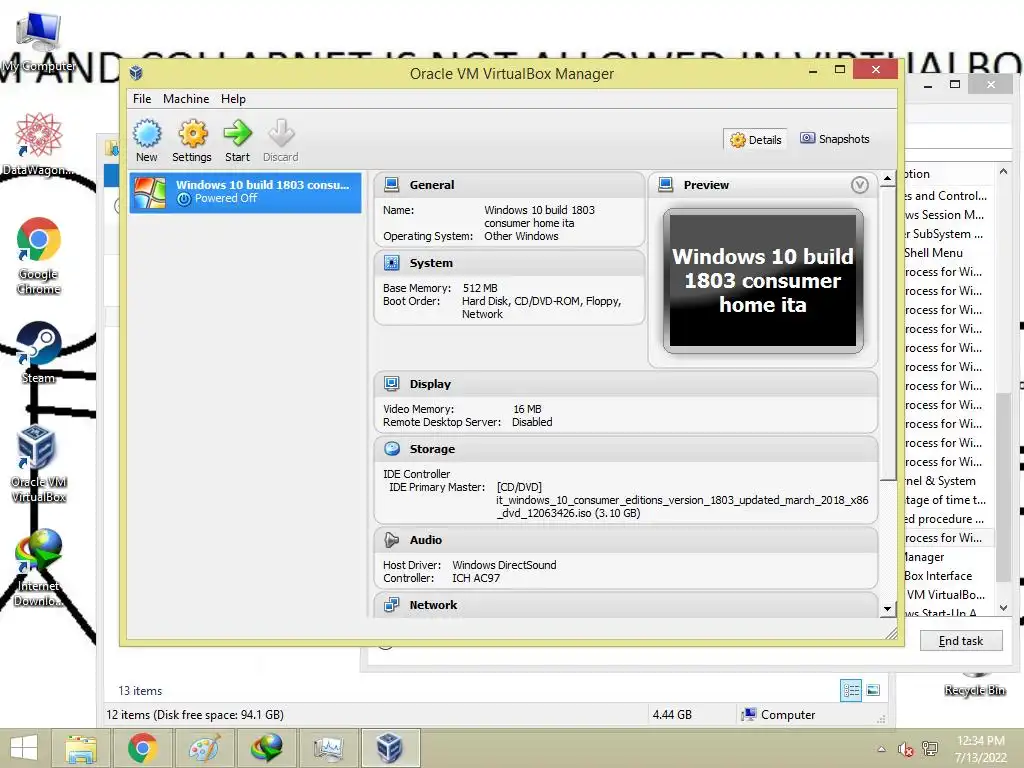Open File Explorer from the taskbar
The image size is (1024, 768).
click(x=81, y=748)
